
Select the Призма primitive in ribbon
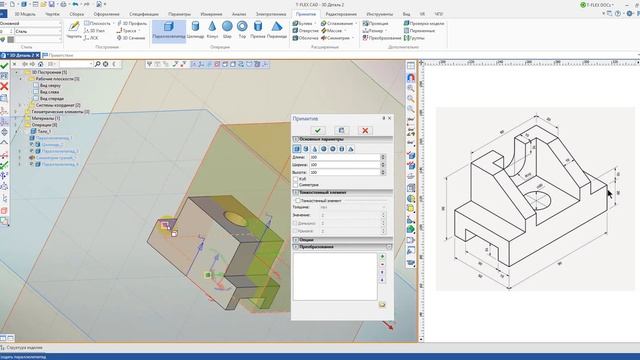pos(258,31)
